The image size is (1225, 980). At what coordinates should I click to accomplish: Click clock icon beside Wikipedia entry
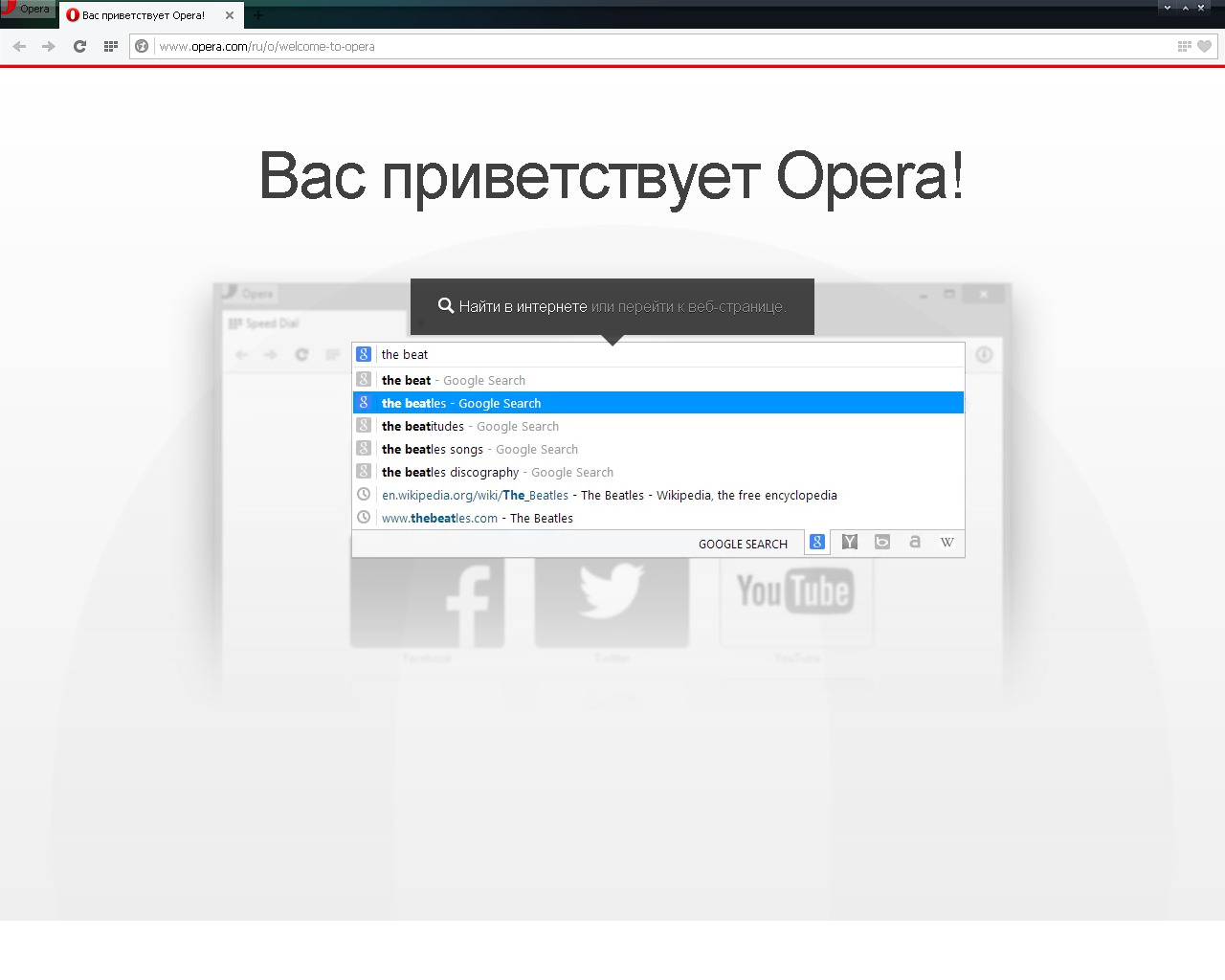point(364,495)
